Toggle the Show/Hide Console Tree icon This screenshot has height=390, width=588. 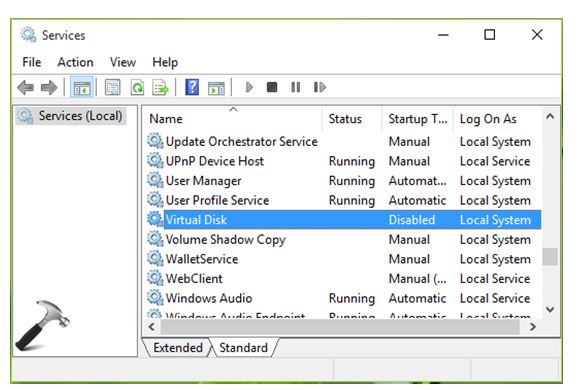point(82,88)
